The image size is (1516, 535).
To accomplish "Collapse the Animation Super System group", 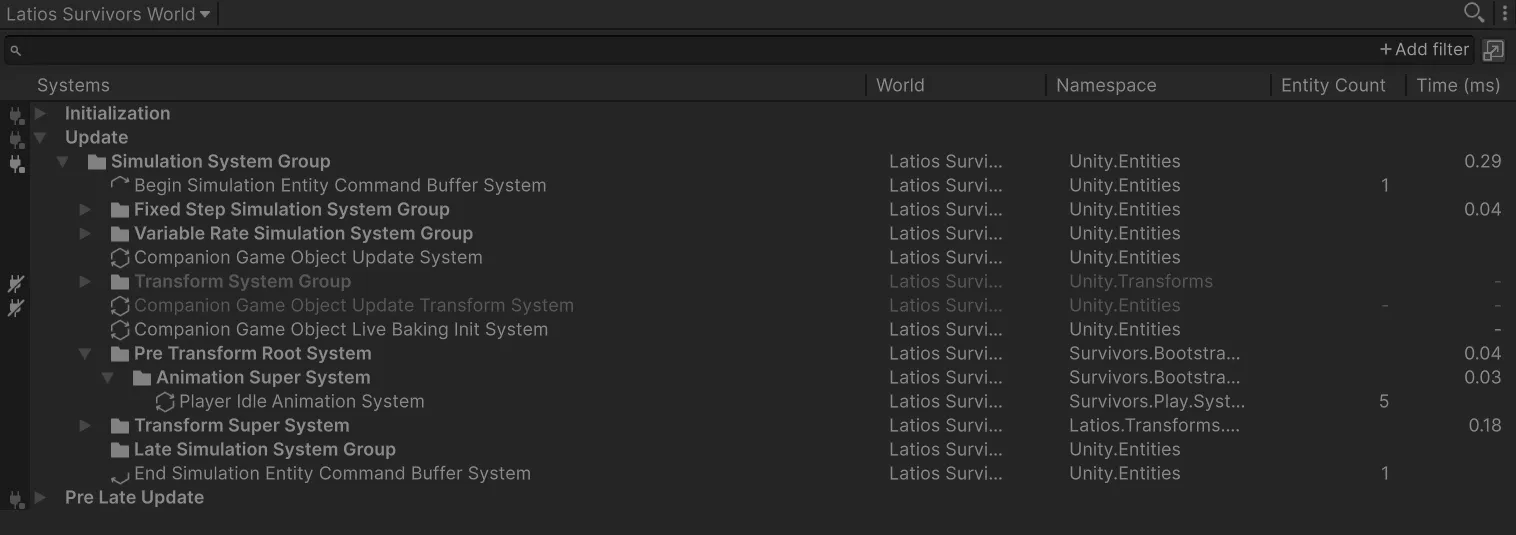I will tap(108, 378).
